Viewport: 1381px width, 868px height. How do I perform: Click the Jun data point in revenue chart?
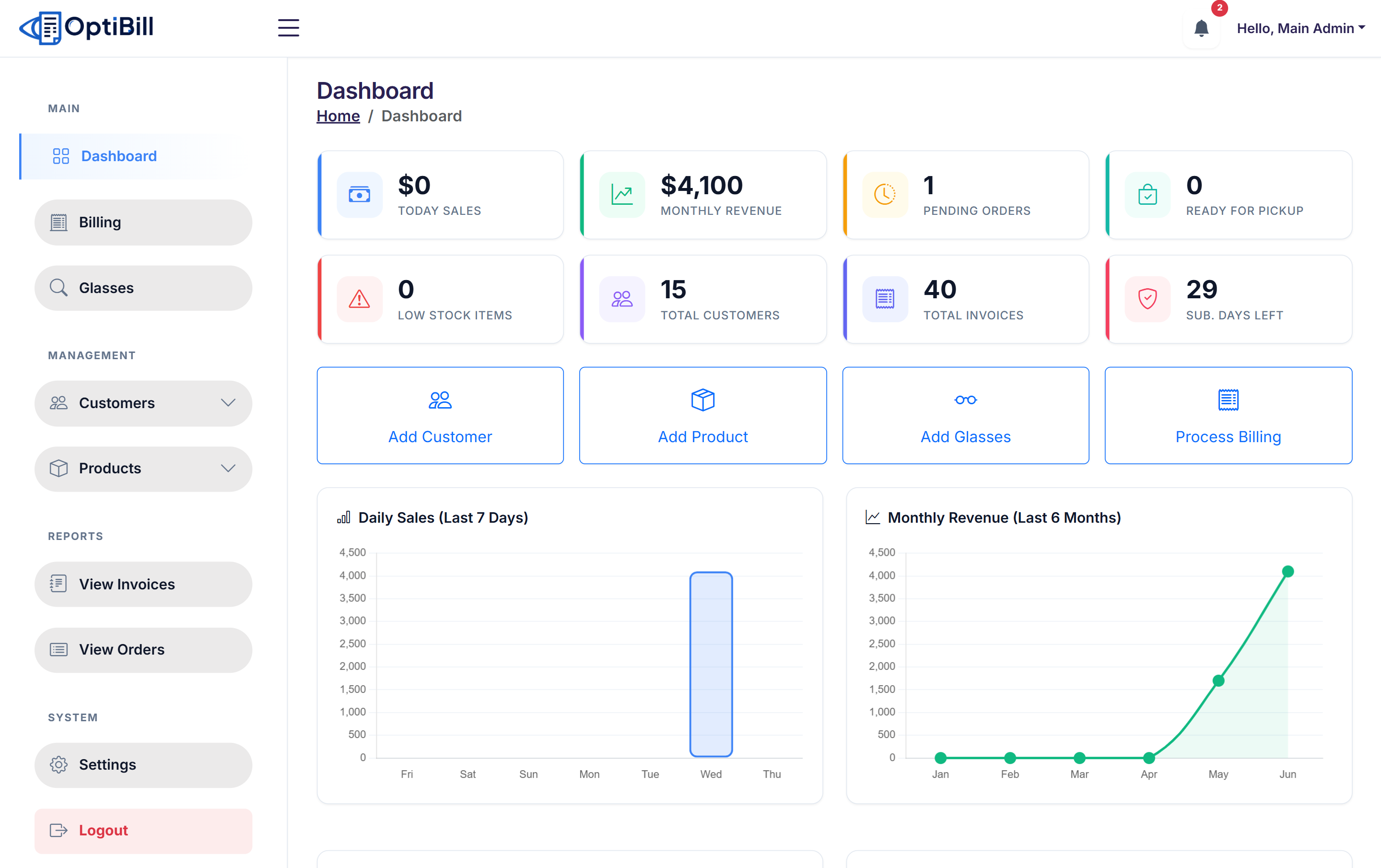pos(1288,572)
